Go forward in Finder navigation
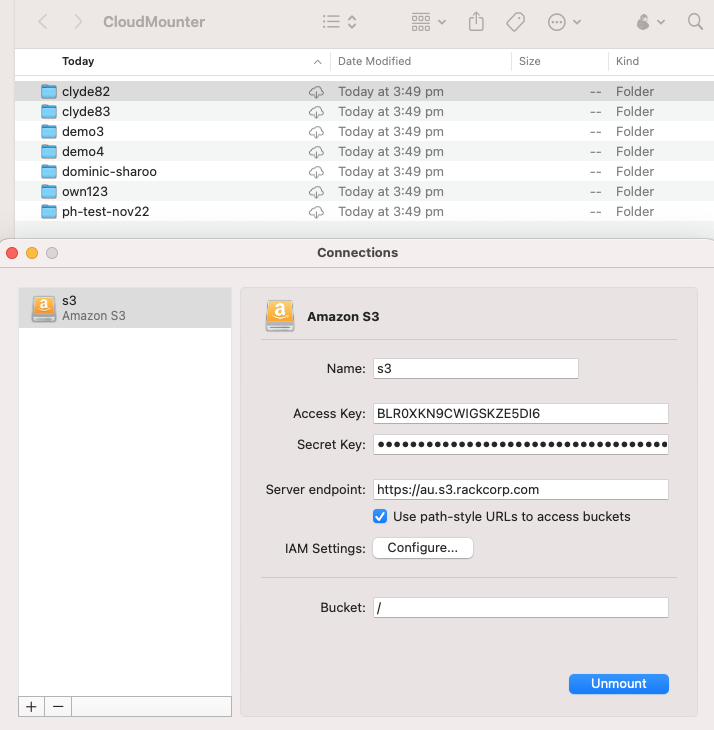Viewport: 714px width, 730px height. [78, 22]
